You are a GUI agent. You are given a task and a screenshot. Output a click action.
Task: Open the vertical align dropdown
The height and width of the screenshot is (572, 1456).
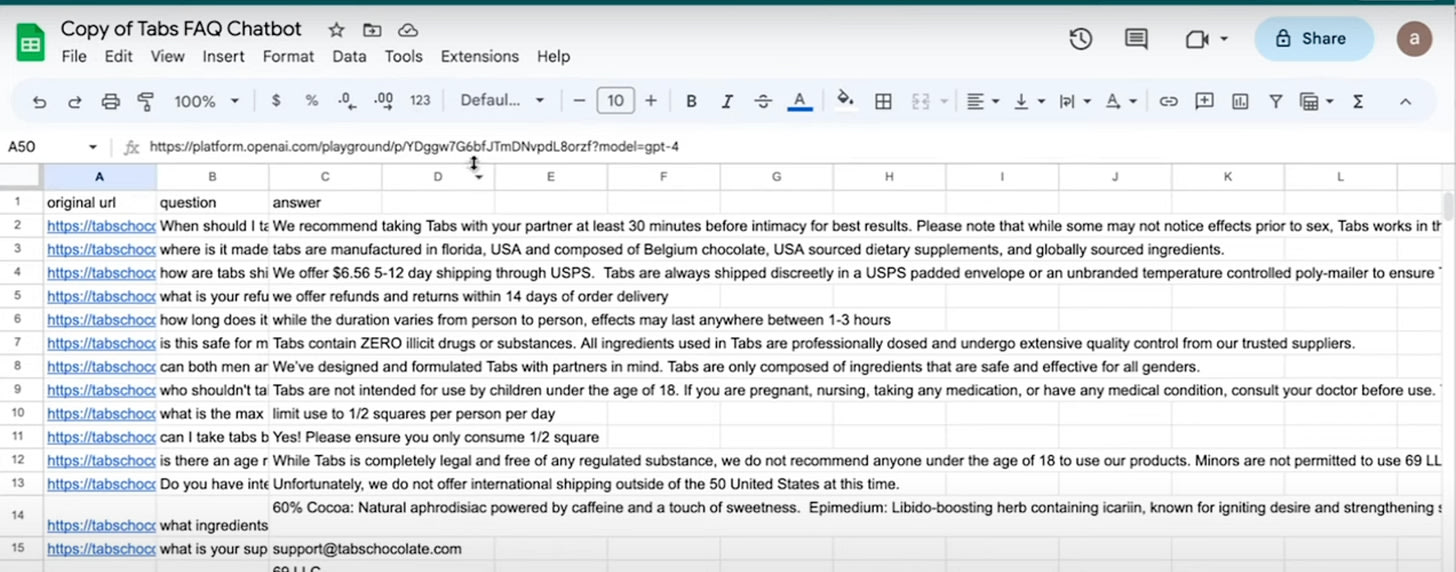tap(1030, 101)
